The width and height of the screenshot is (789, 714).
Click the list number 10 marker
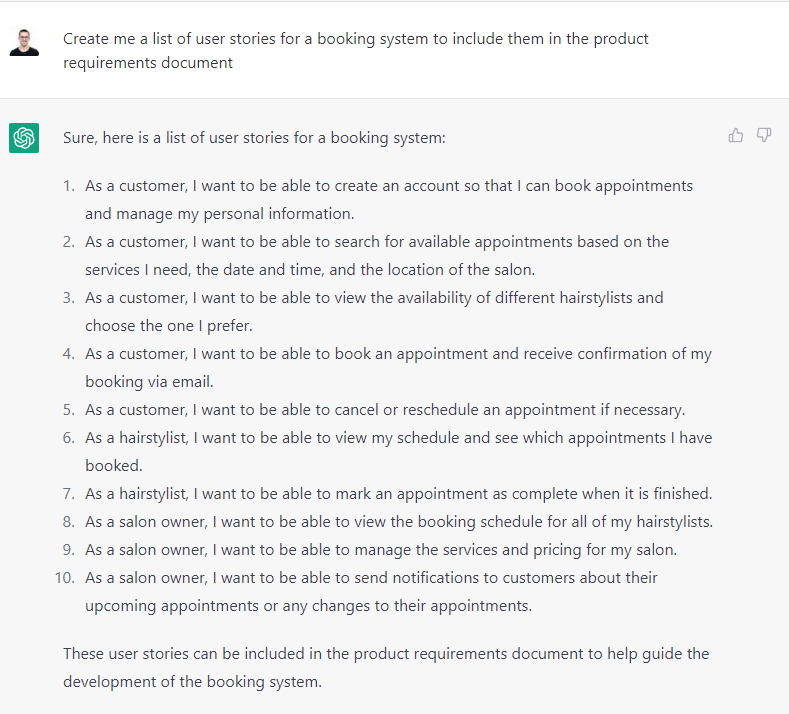tap(64, 578)
